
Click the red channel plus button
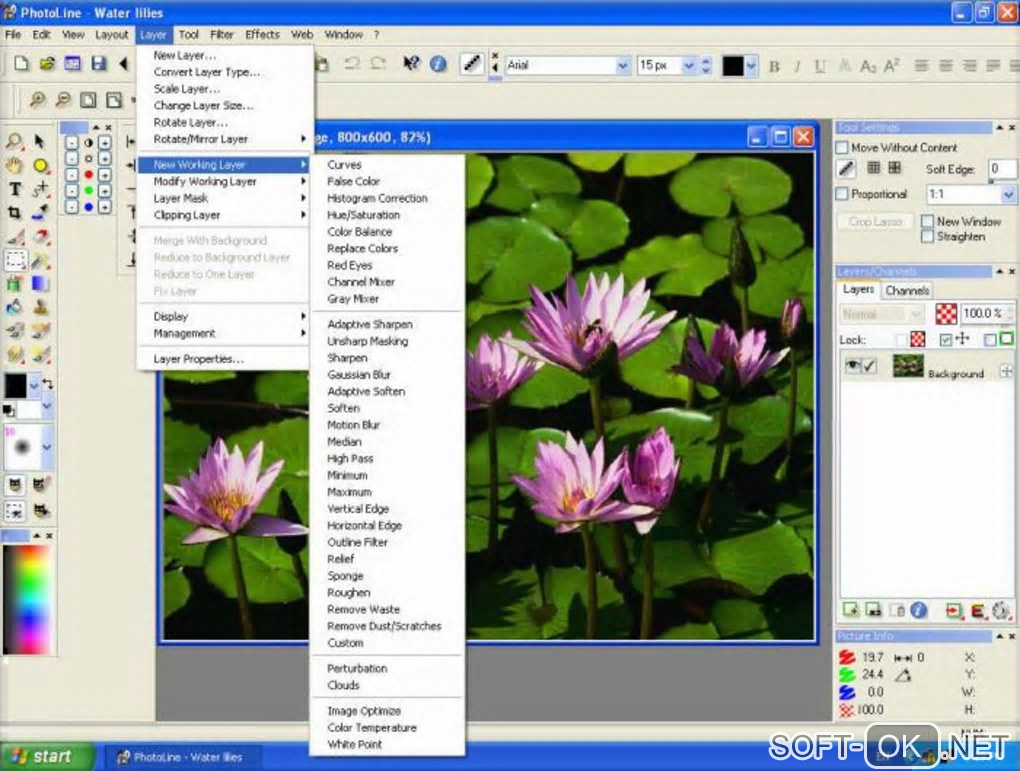tap(104, 174)
